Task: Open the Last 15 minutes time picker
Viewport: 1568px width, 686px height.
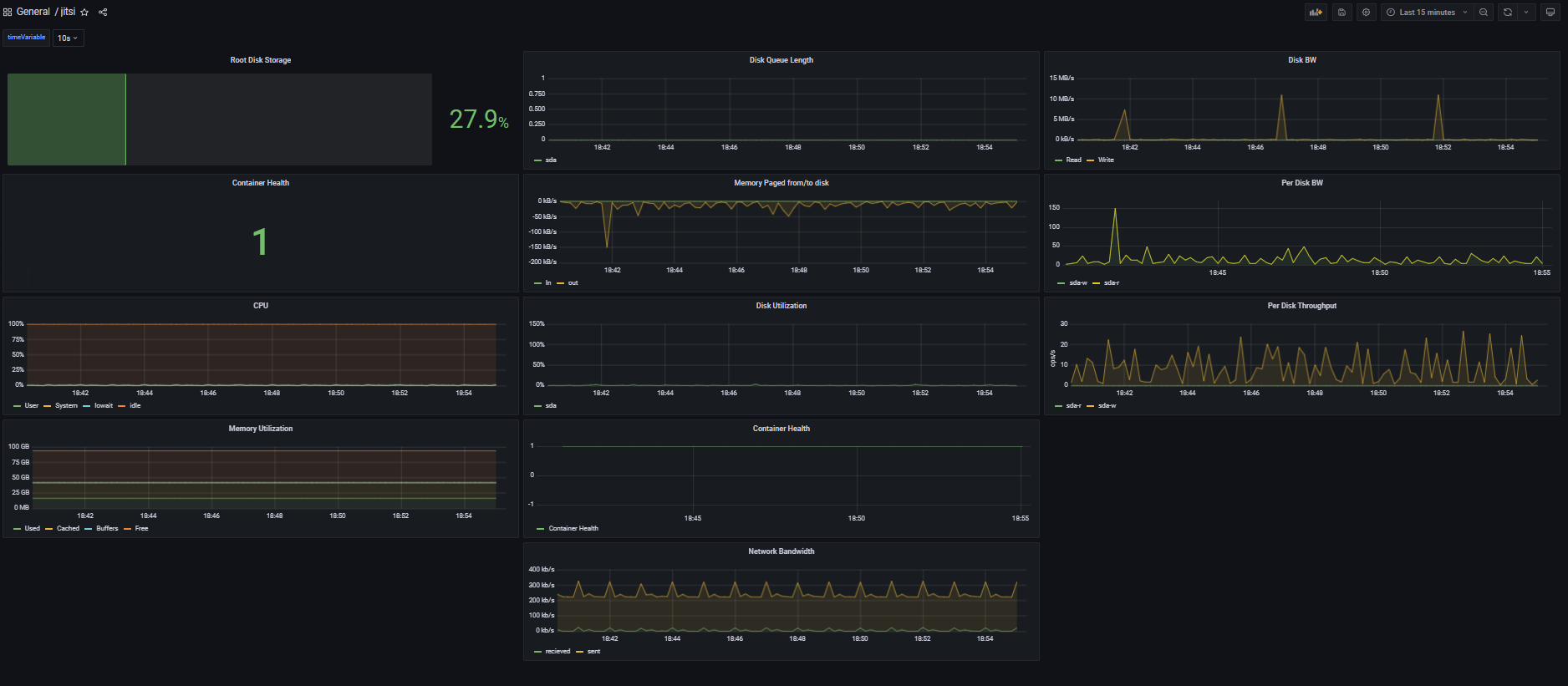Action: coord(1426,13)
